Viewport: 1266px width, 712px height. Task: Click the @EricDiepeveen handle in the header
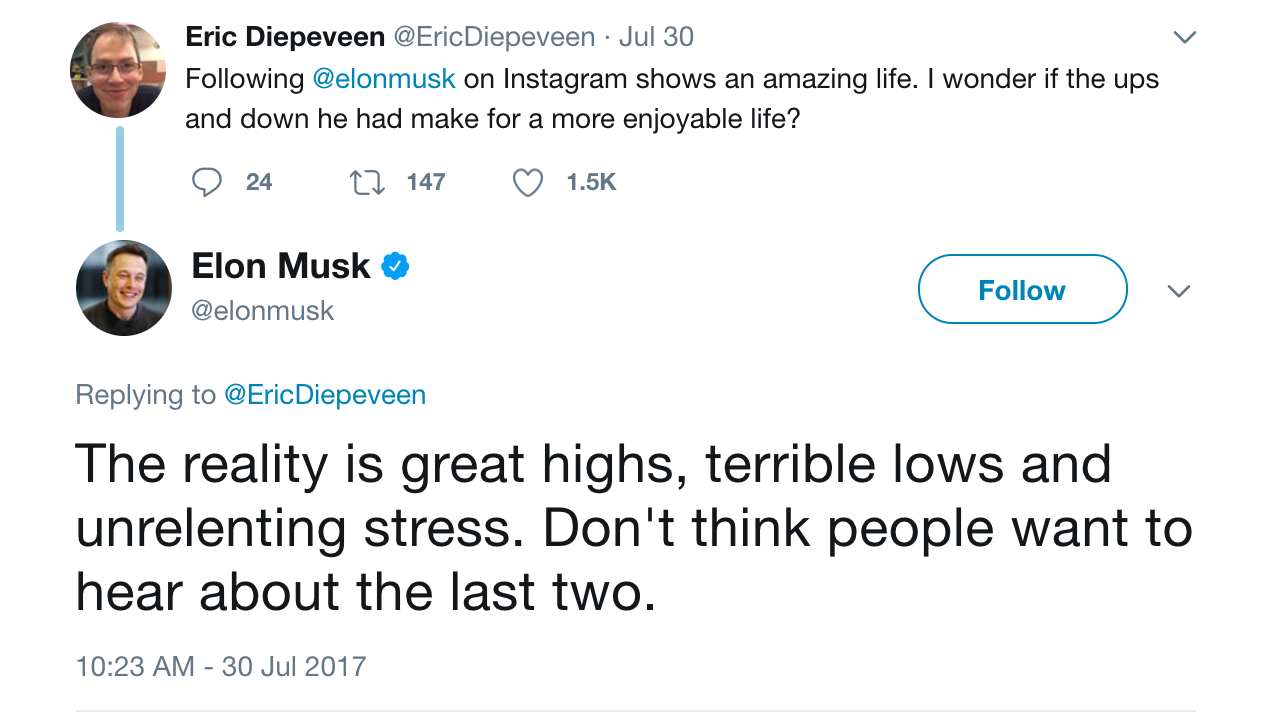click(x=494, y=37)
